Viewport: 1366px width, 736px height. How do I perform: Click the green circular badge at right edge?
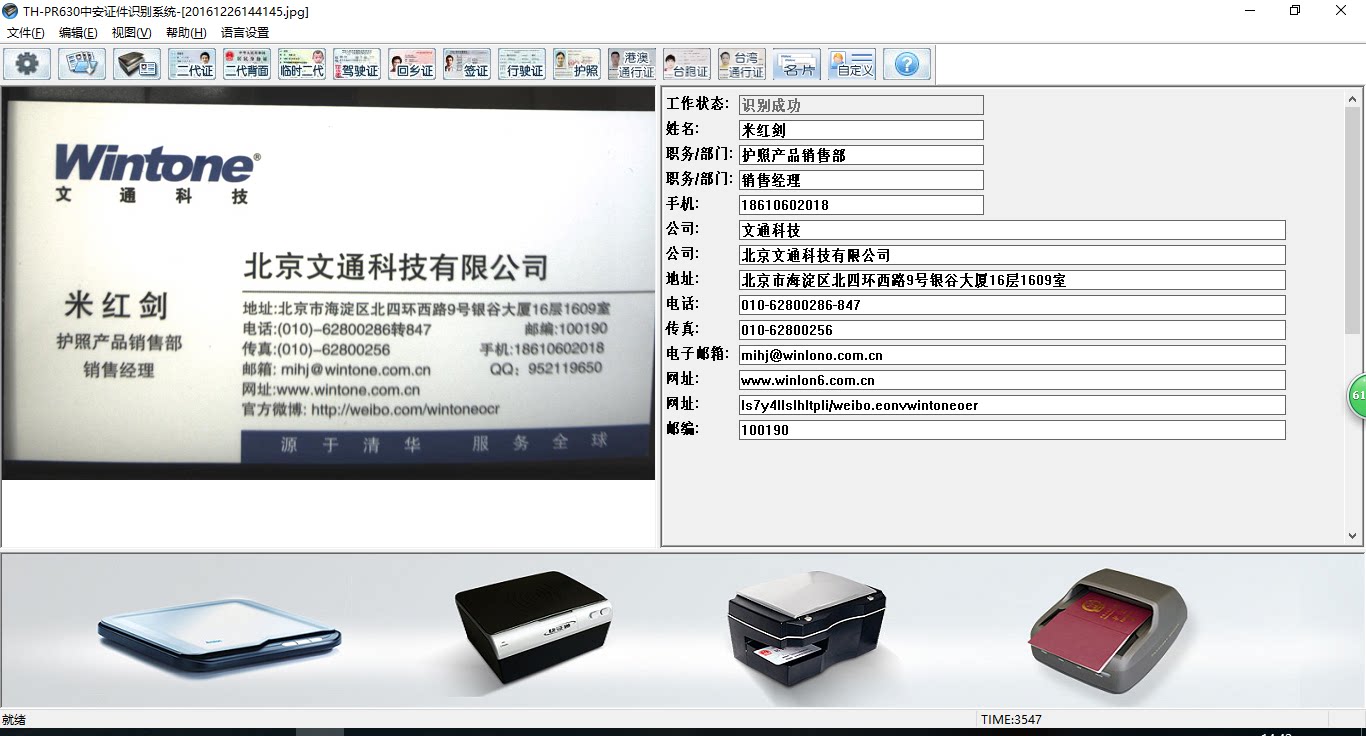click(x=1357, y=395)
